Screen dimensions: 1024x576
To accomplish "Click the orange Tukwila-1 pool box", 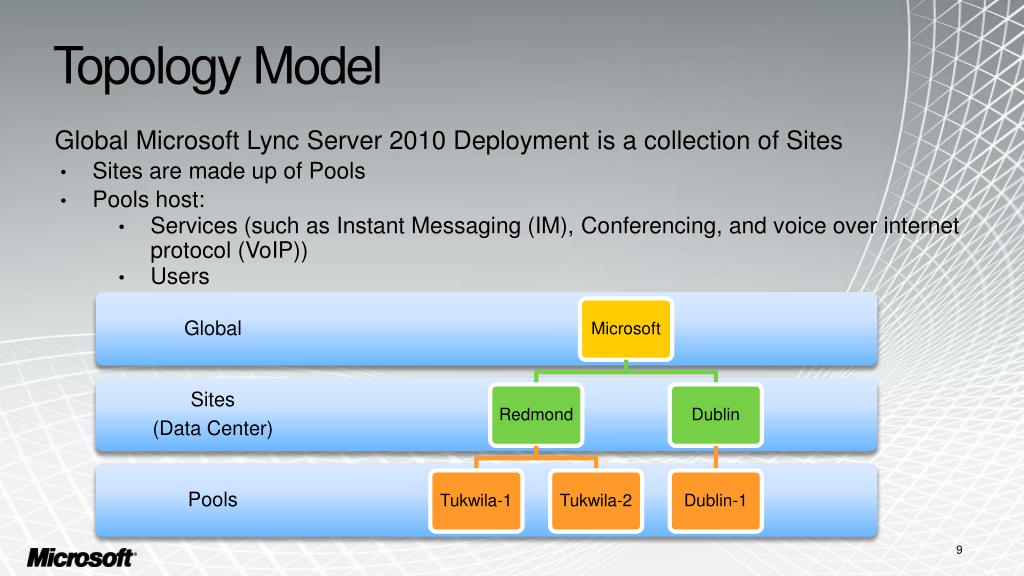I will (x=475, y=501).
